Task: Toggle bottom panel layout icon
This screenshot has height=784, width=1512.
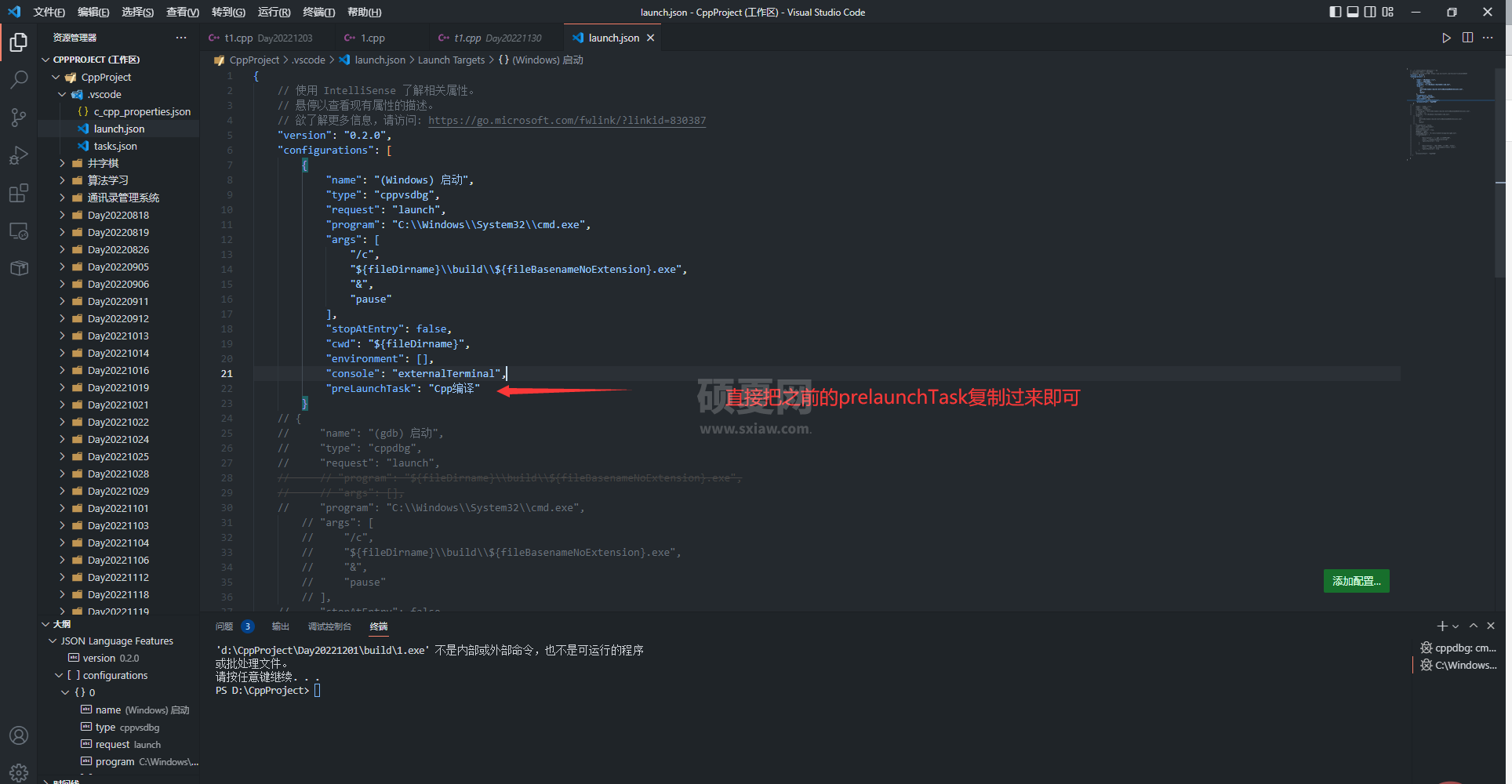Action: (1353, 12)
